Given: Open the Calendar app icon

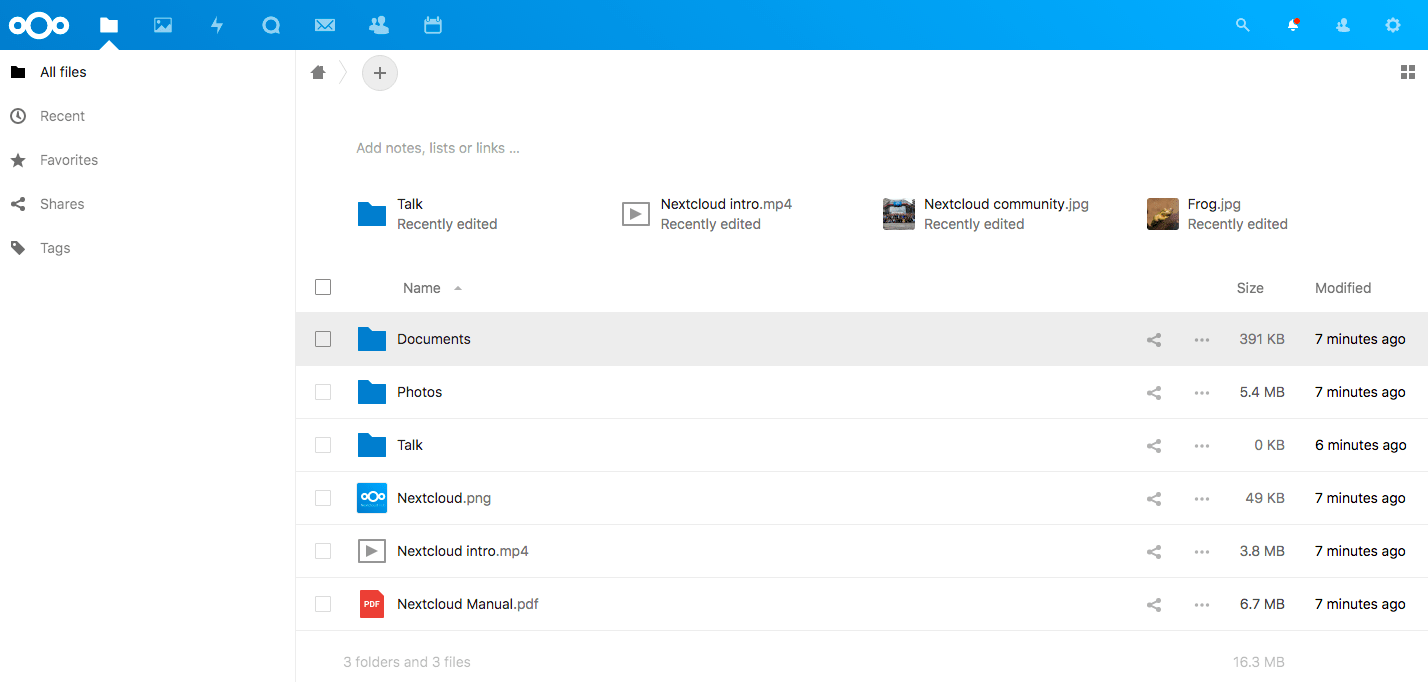Looking at the screenshot, I should tap(433, 25).
